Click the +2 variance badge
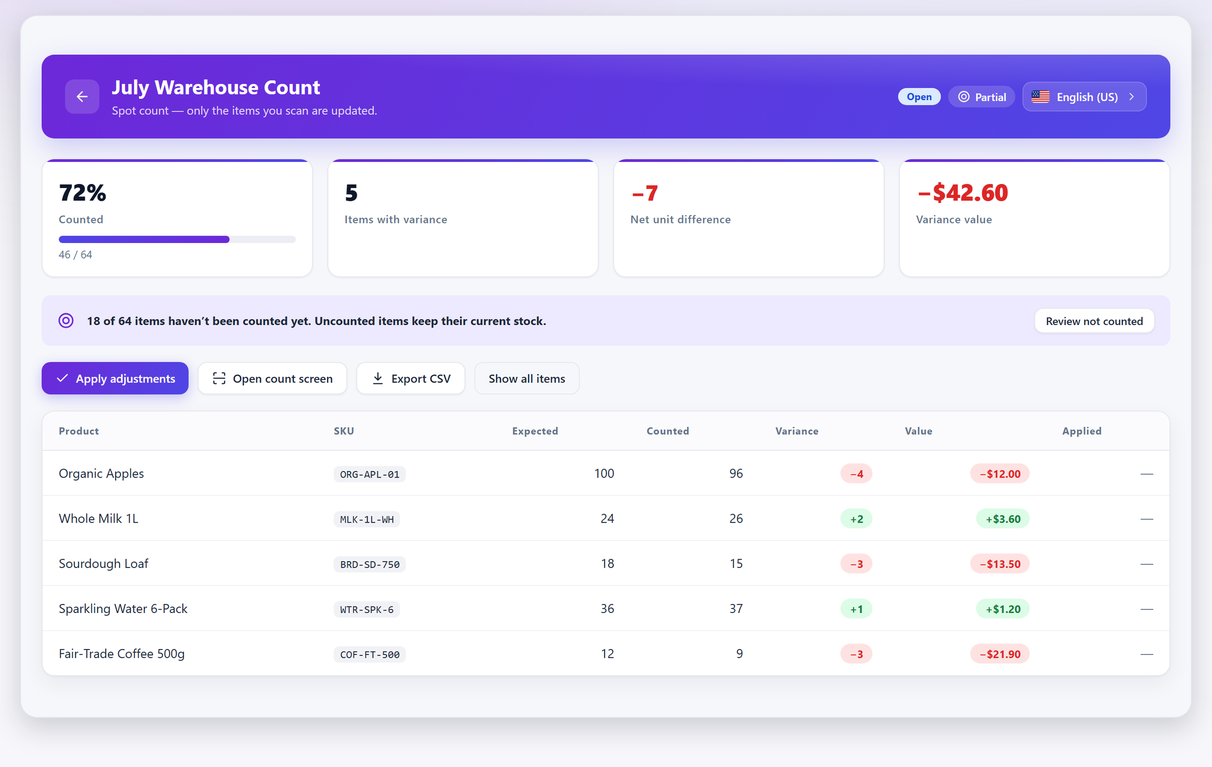Image resolution: width=1212 pixels, height=767 pixels. pyautogui.click(x=856, y=519)
